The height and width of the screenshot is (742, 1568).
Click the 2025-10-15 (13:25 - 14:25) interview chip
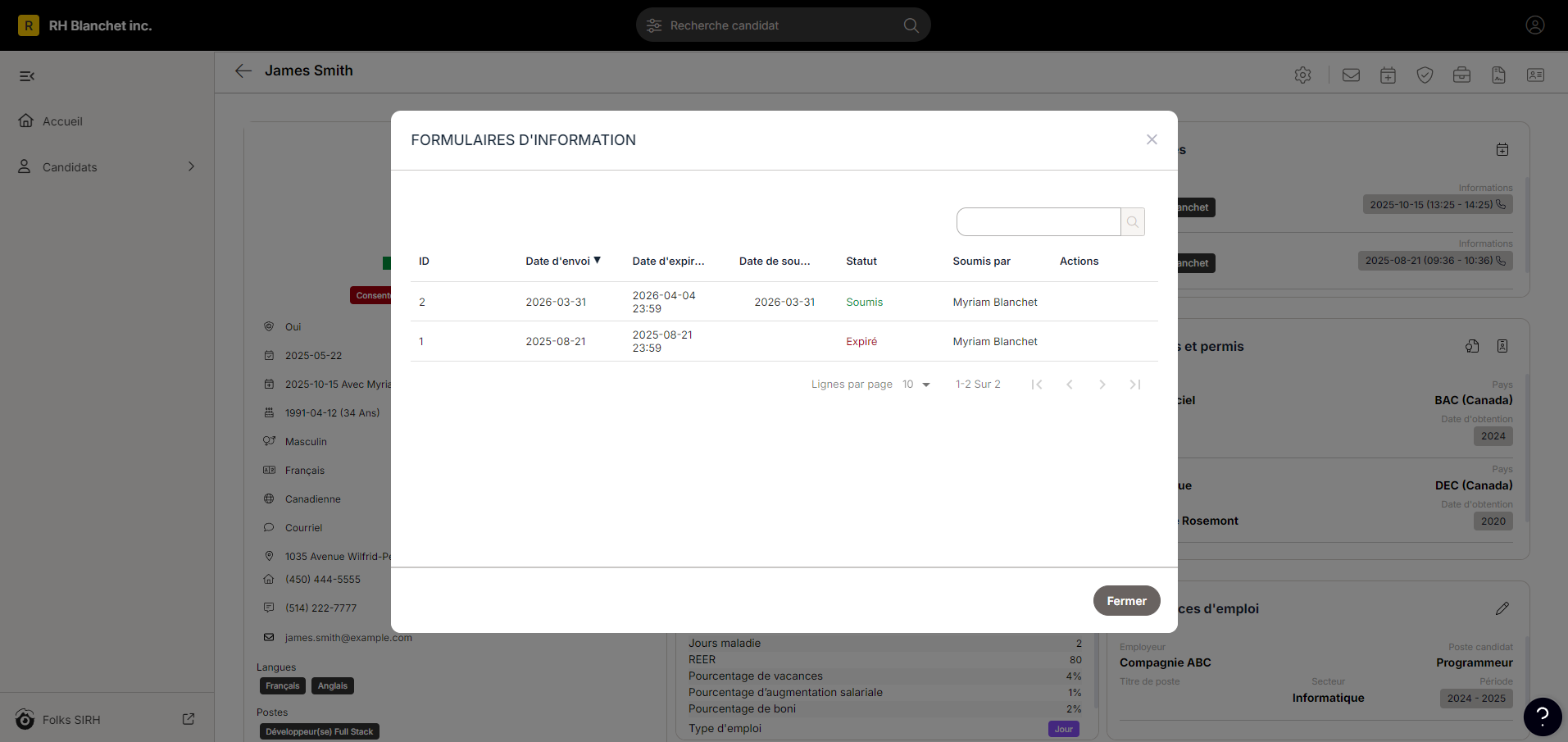(1438, 204)
